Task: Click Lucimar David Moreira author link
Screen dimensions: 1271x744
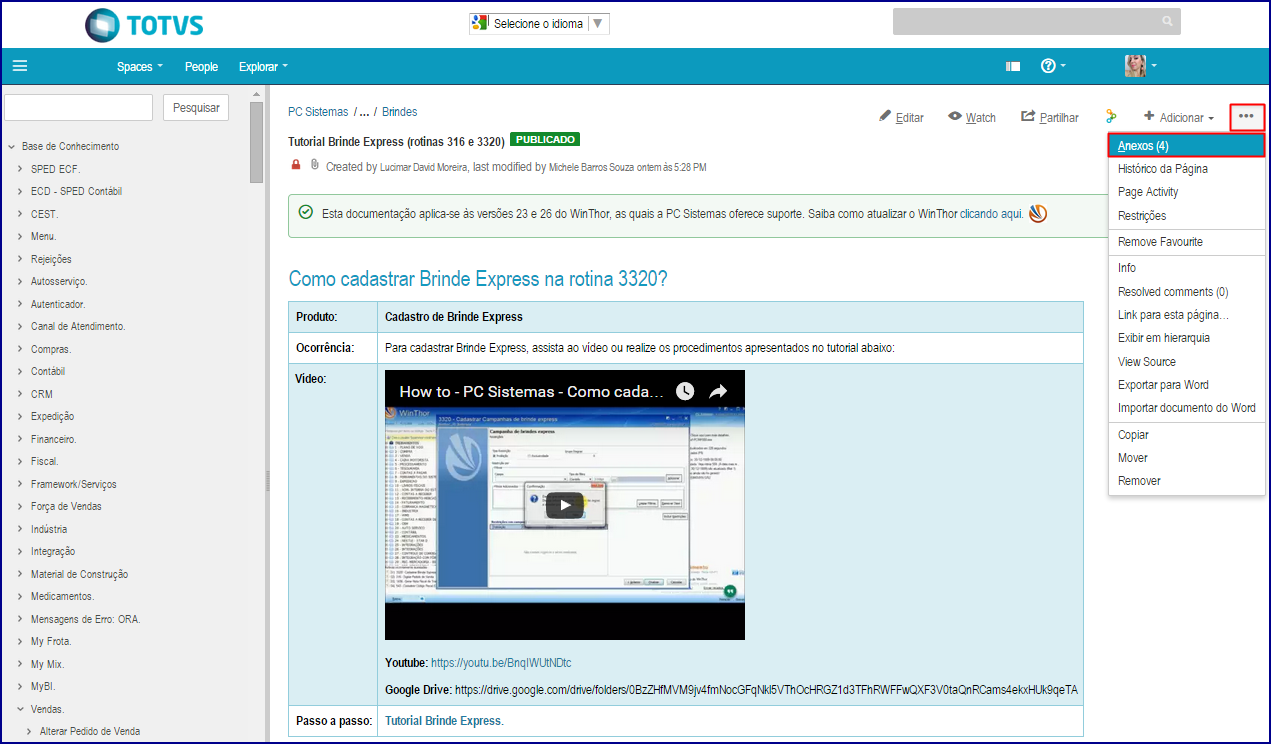Action: [x=424, y=168]
